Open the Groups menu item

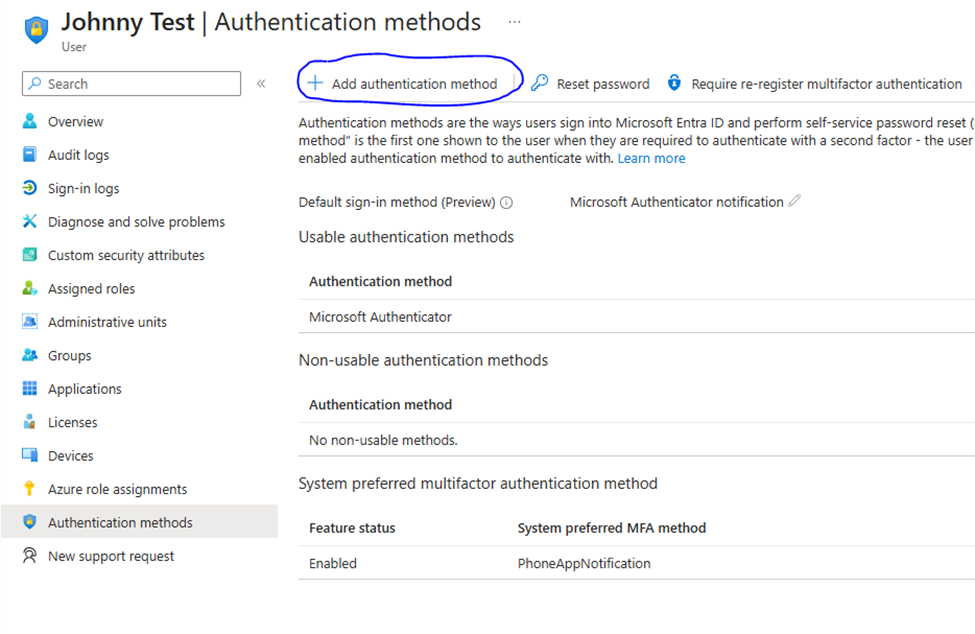click(69, 356)
